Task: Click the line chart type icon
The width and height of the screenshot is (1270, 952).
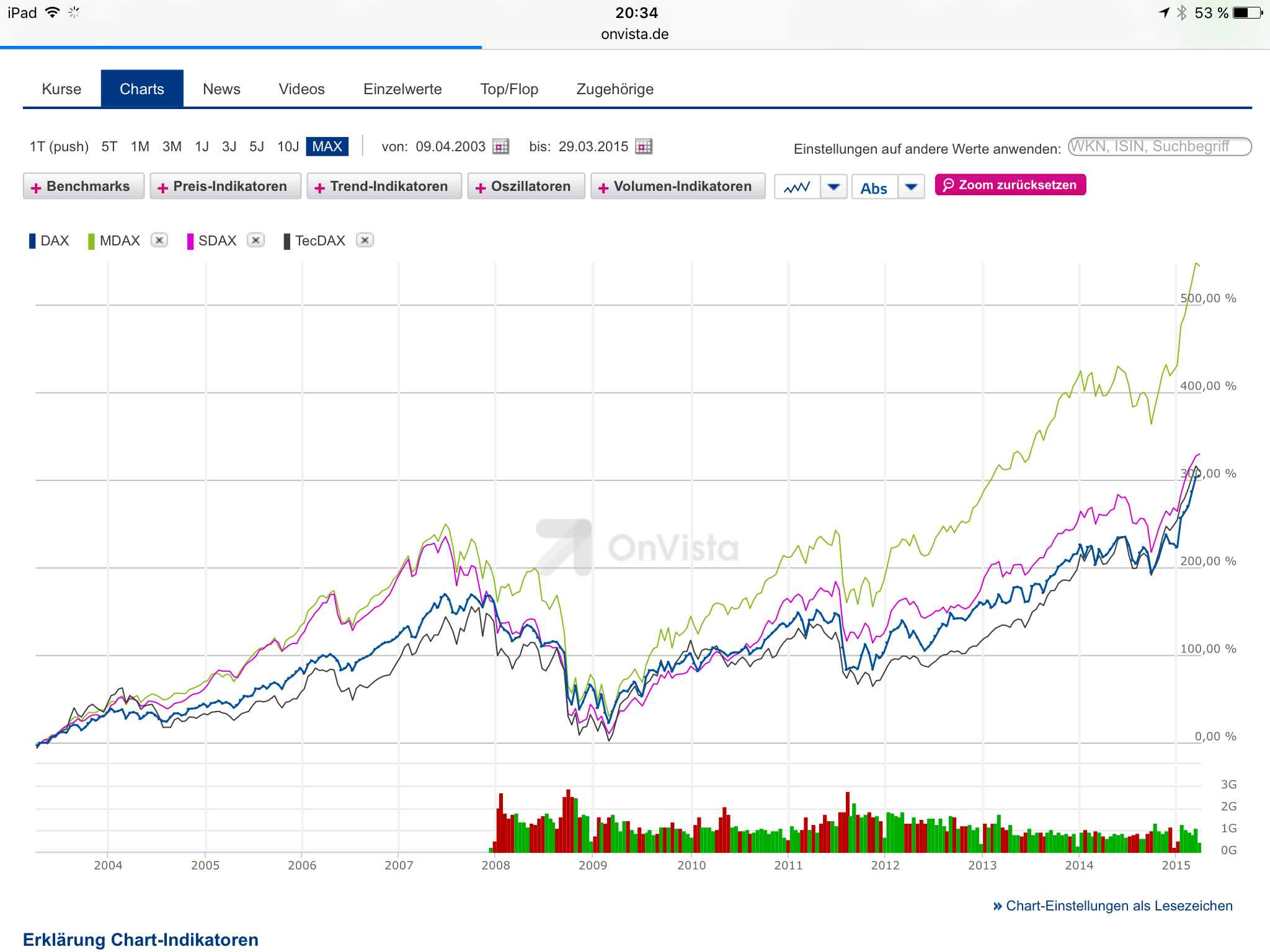Action: pyautogui.click(x=797, y=187)
